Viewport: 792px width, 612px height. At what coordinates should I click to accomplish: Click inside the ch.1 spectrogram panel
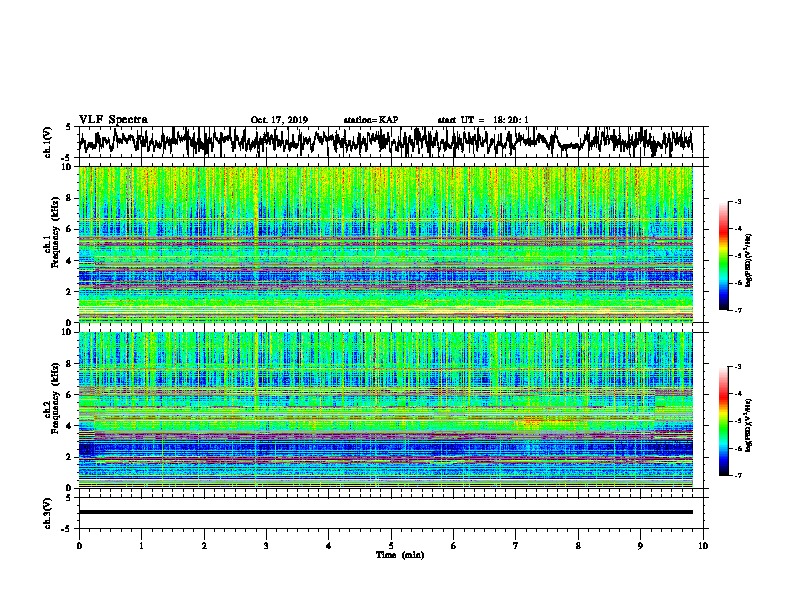(x=385, y=244)
